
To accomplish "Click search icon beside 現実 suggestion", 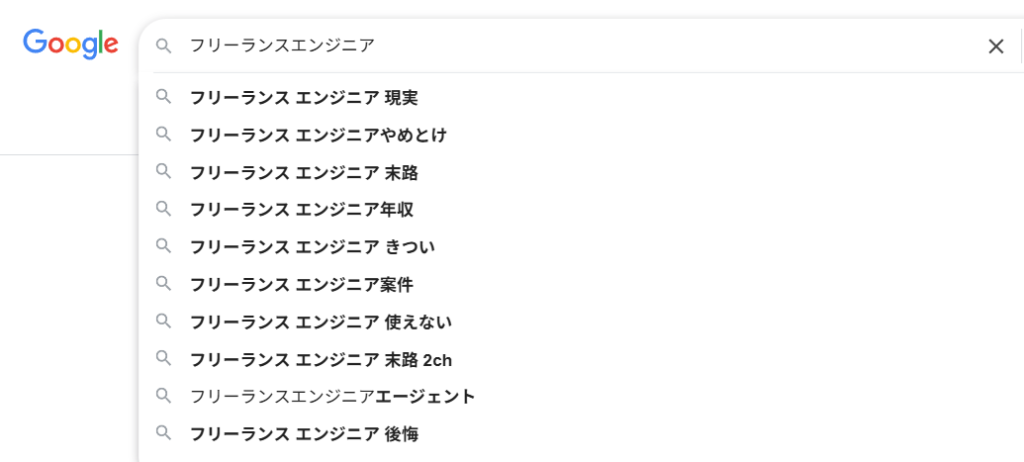I will tap(164, 97).
